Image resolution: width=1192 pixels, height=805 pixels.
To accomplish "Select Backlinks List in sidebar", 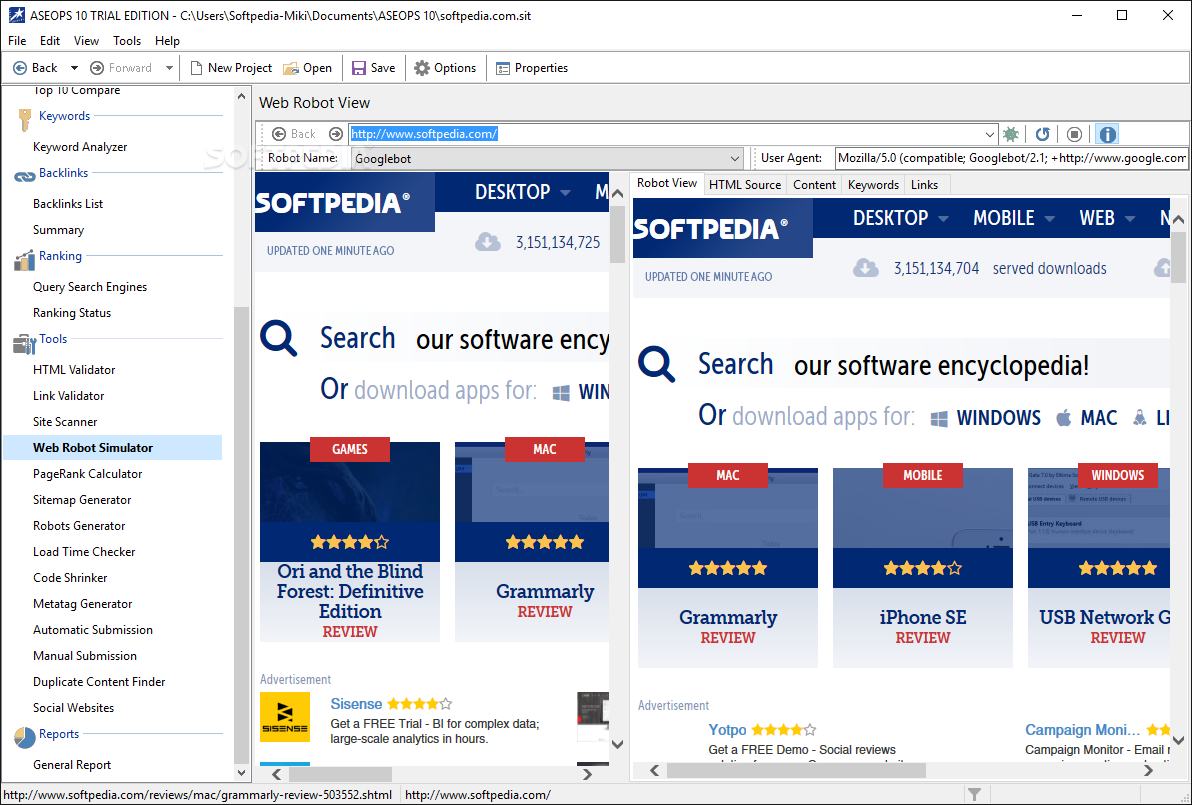I will click(68, 204).
